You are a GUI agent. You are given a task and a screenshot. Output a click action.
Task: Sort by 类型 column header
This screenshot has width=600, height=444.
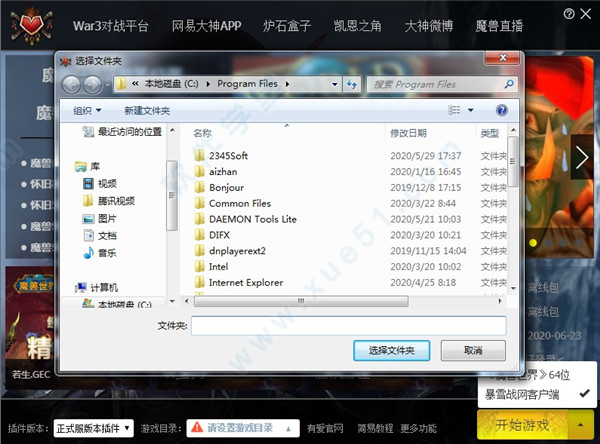pos(490,133)
